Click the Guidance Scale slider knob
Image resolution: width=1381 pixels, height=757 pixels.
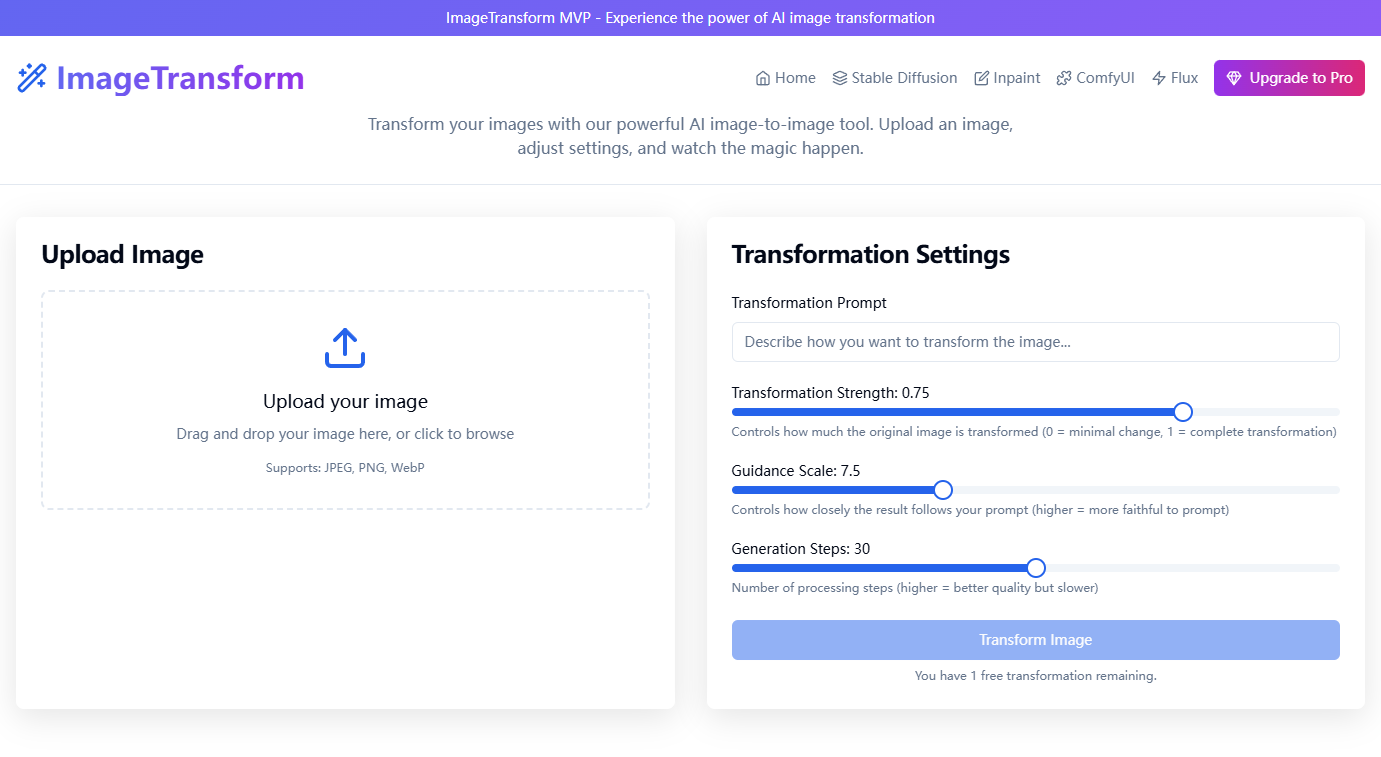tap(941, 489)
